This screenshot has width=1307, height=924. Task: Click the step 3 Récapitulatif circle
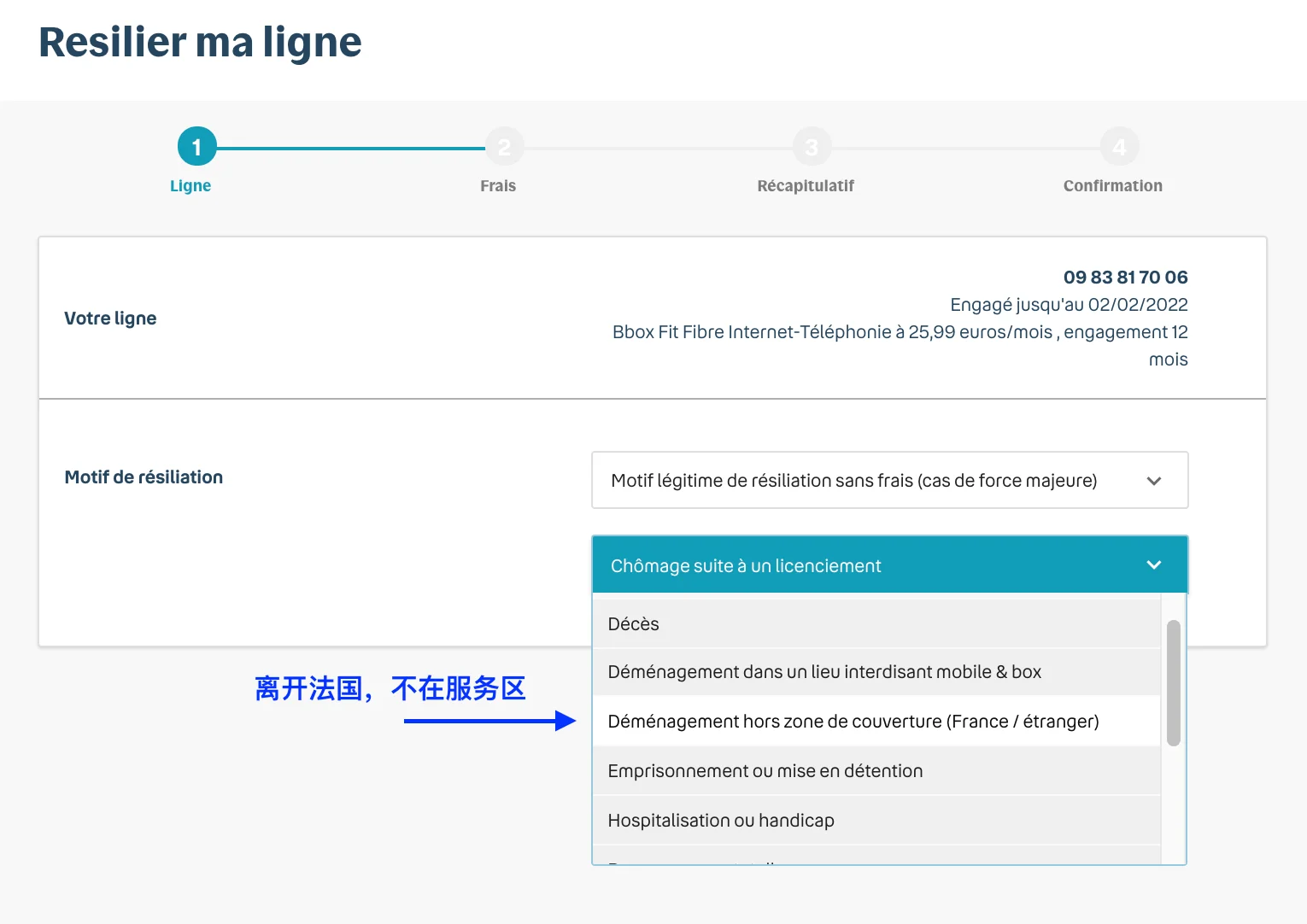tap(812, 147)
